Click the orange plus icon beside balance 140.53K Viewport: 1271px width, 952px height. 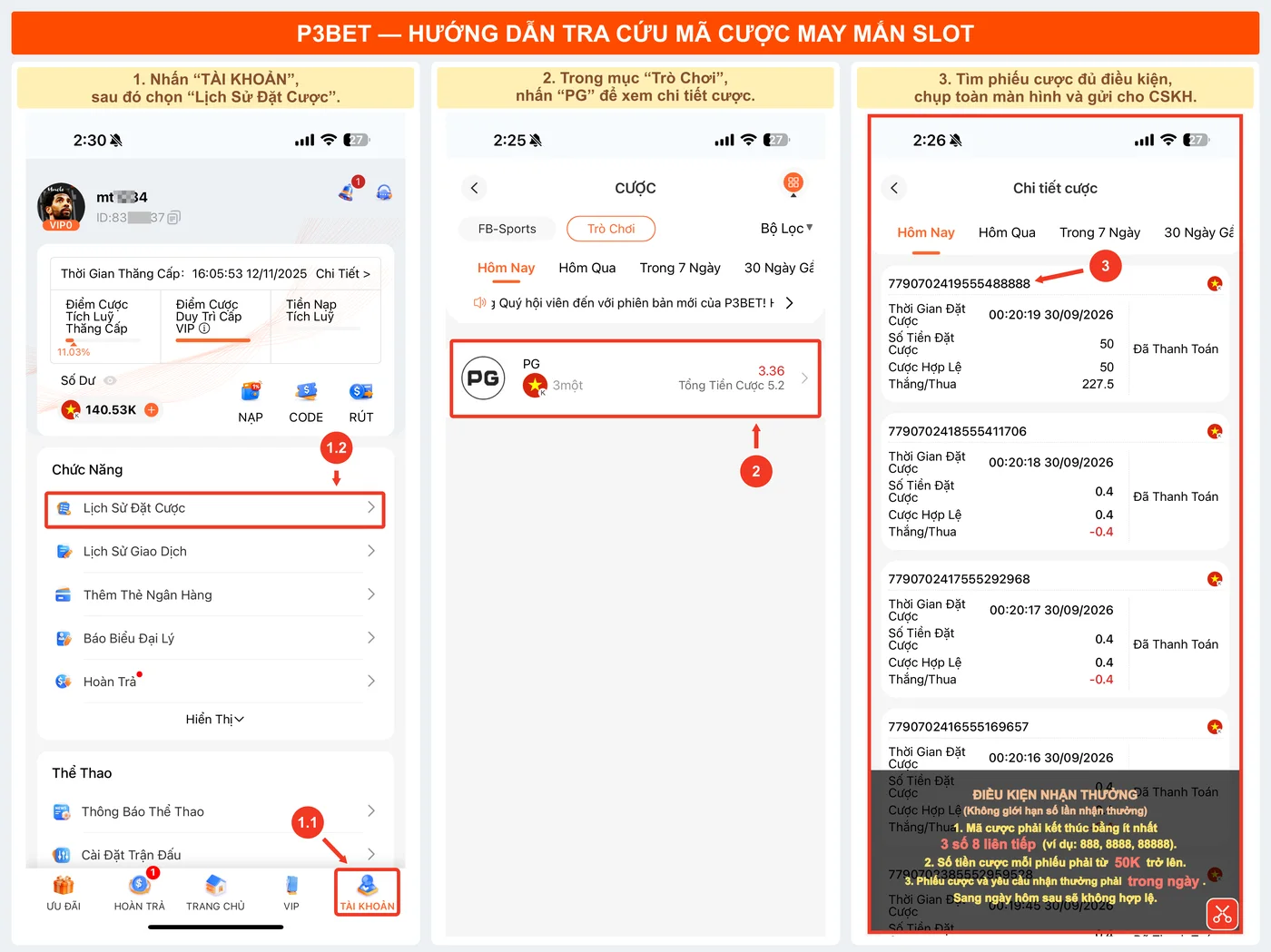tap(152, 410)
